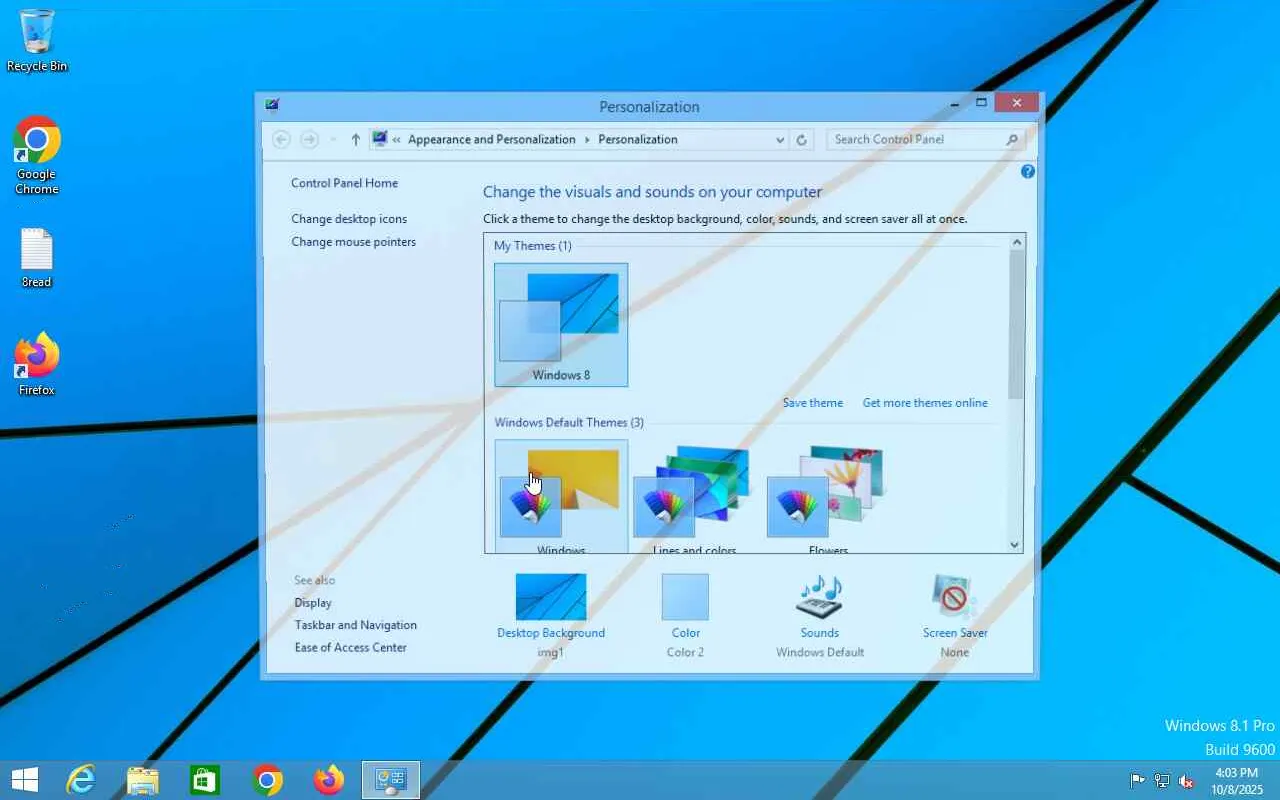
Task: Apply the Lines and colors theme
Action: 695,496
